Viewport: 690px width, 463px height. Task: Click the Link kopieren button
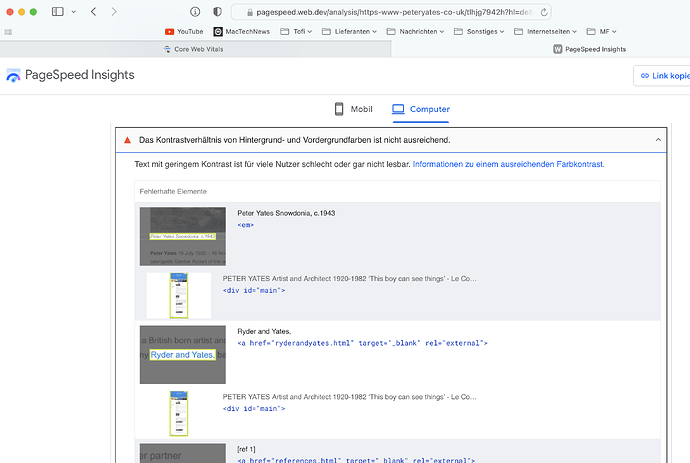[662, 76]
